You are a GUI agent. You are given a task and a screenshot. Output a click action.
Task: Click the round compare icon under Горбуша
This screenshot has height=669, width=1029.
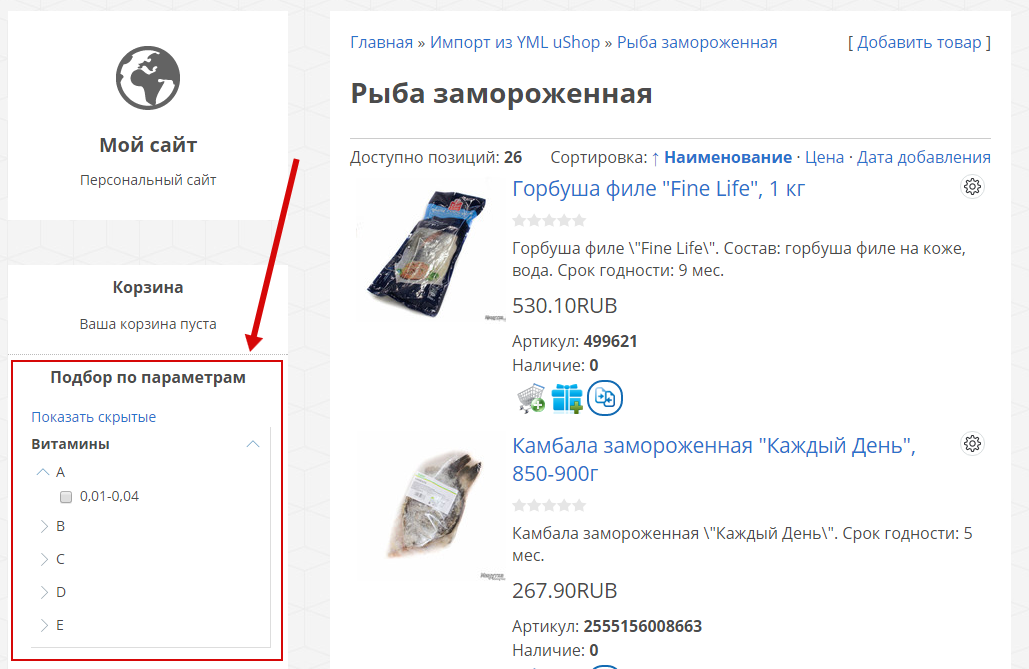pyautogui.click(x=604, y=398)
